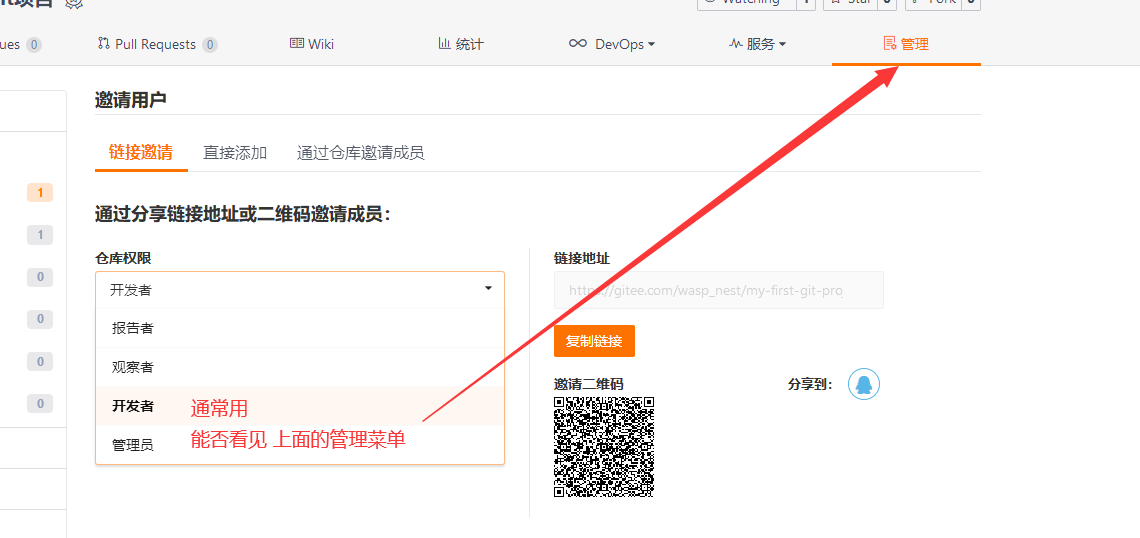Screen dimensions: 1140x538
Task: Expand the DevOps menu caret
Action: tap(652, 44)
